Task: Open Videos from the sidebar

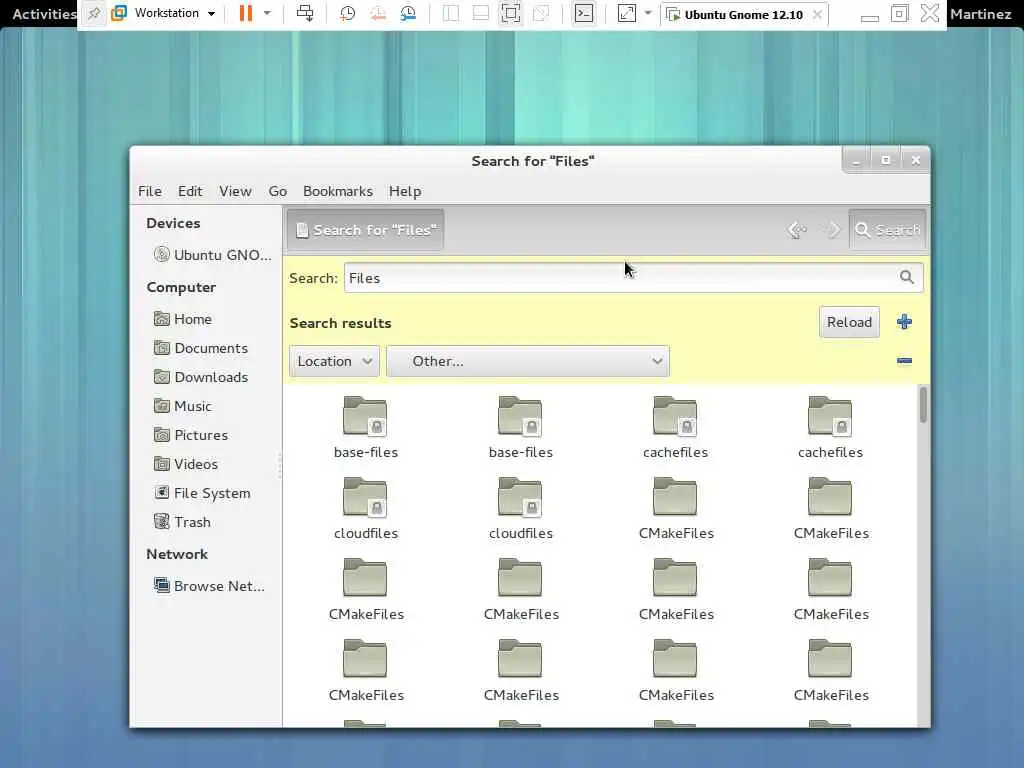Action: [186, 464]
